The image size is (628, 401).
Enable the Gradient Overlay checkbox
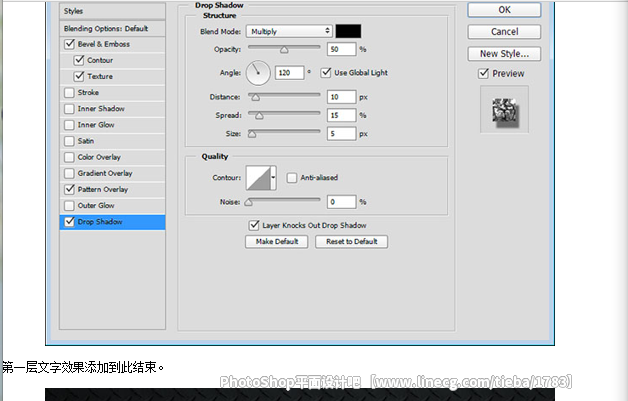[69, 173]
